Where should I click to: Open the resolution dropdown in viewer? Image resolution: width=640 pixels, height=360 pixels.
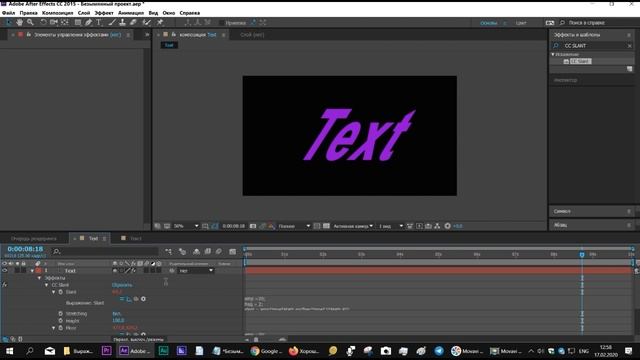294,226
